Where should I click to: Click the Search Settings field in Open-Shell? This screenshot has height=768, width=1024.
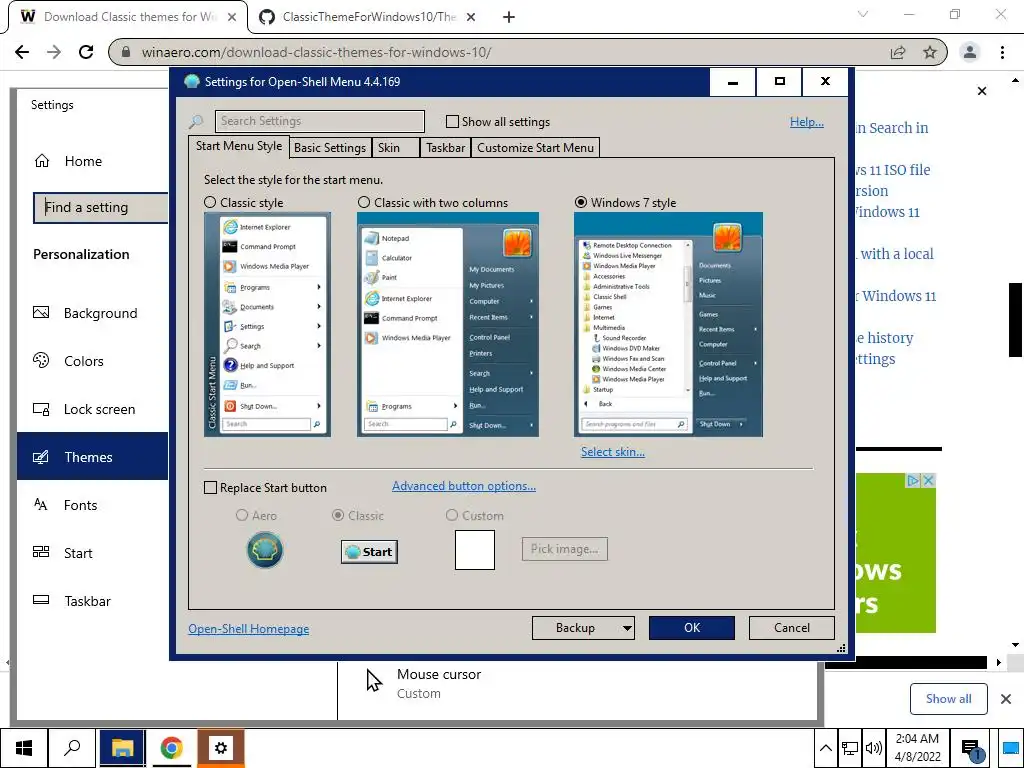(x=319, y=121)
